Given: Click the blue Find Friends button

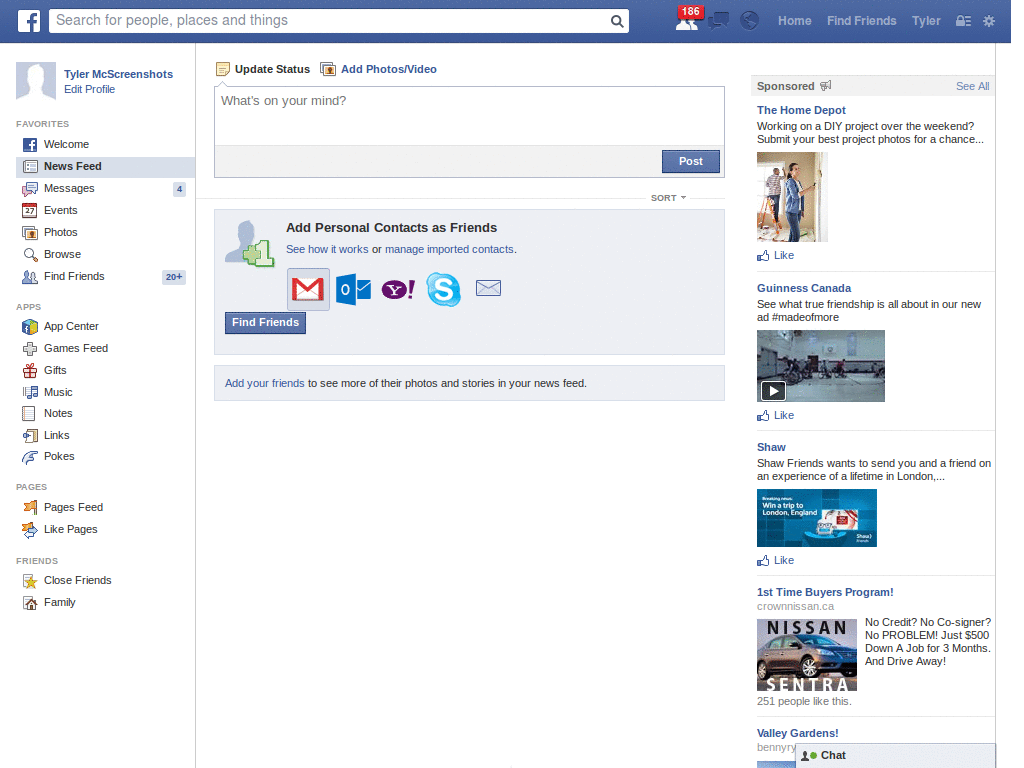Looking at the screenshot, I should (x=265, y=323).
